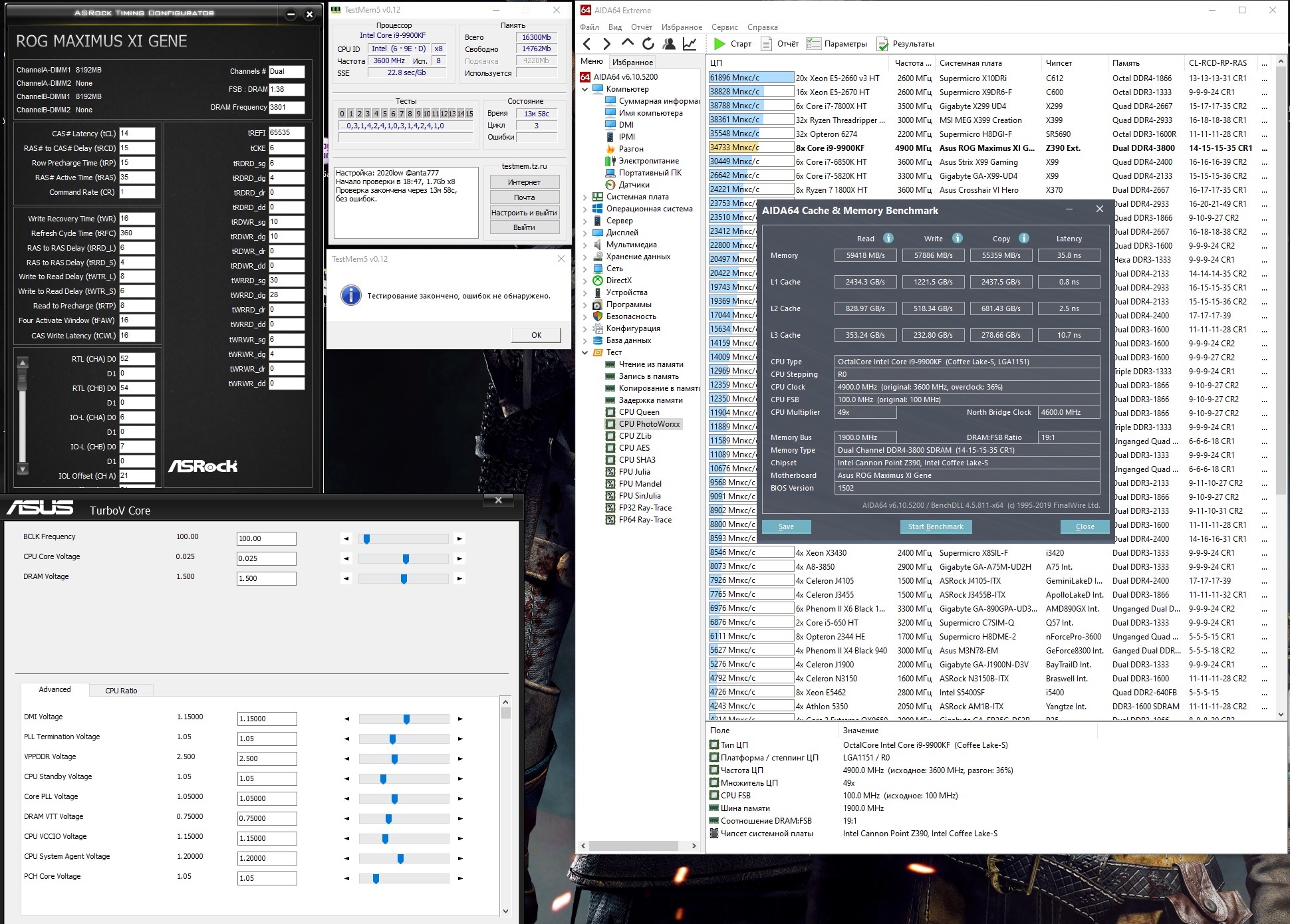1290x924 pixels.
Task: Click the Результаты toolbar icon
Action: [x=882, y=44]
